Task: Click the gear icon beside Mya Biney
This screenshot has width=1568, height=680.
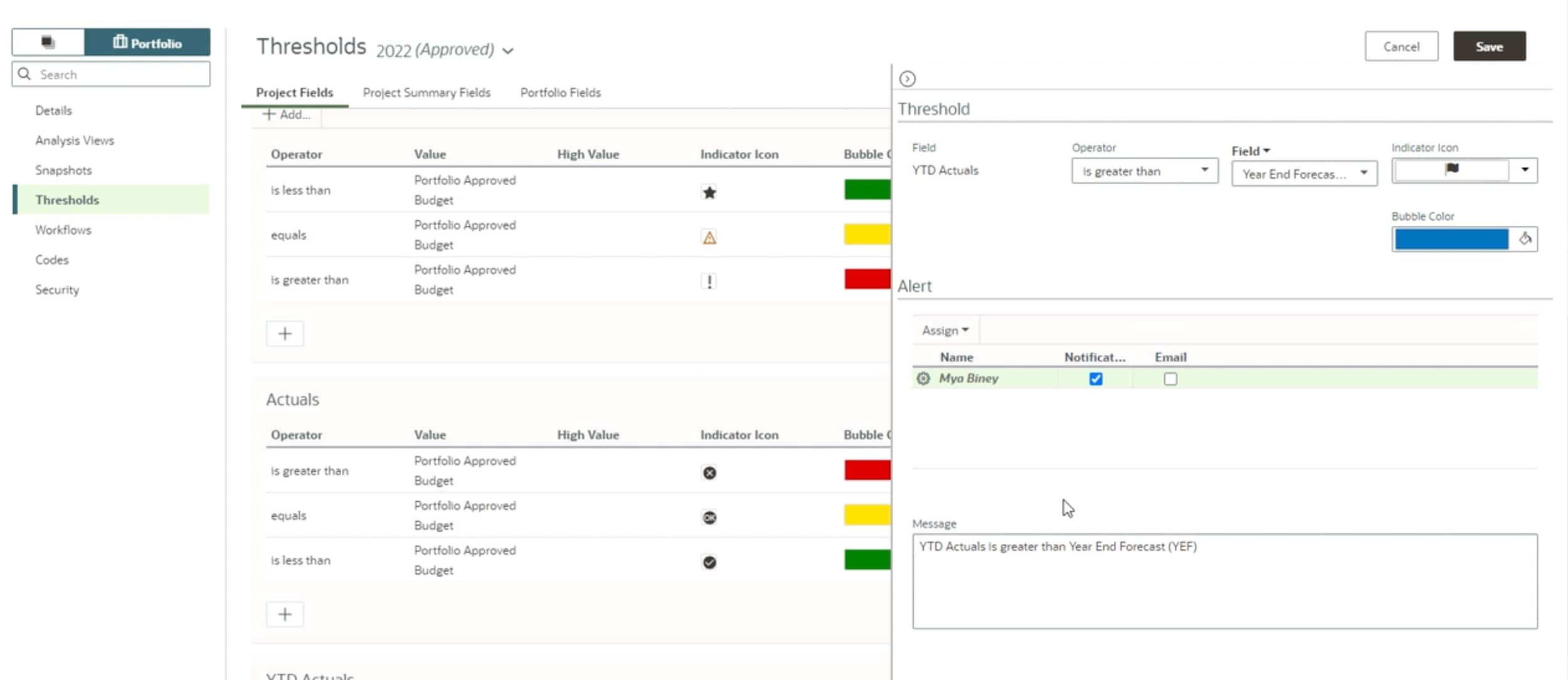Action: [x=923, y=378]
